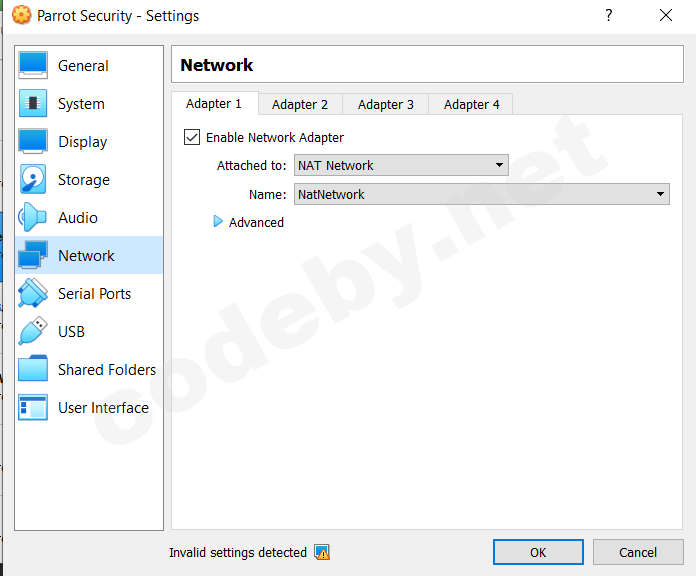Viewport: 696px width, 576px height.
Task: Select the USB plug icon
Action: click(x=33, y=332)
